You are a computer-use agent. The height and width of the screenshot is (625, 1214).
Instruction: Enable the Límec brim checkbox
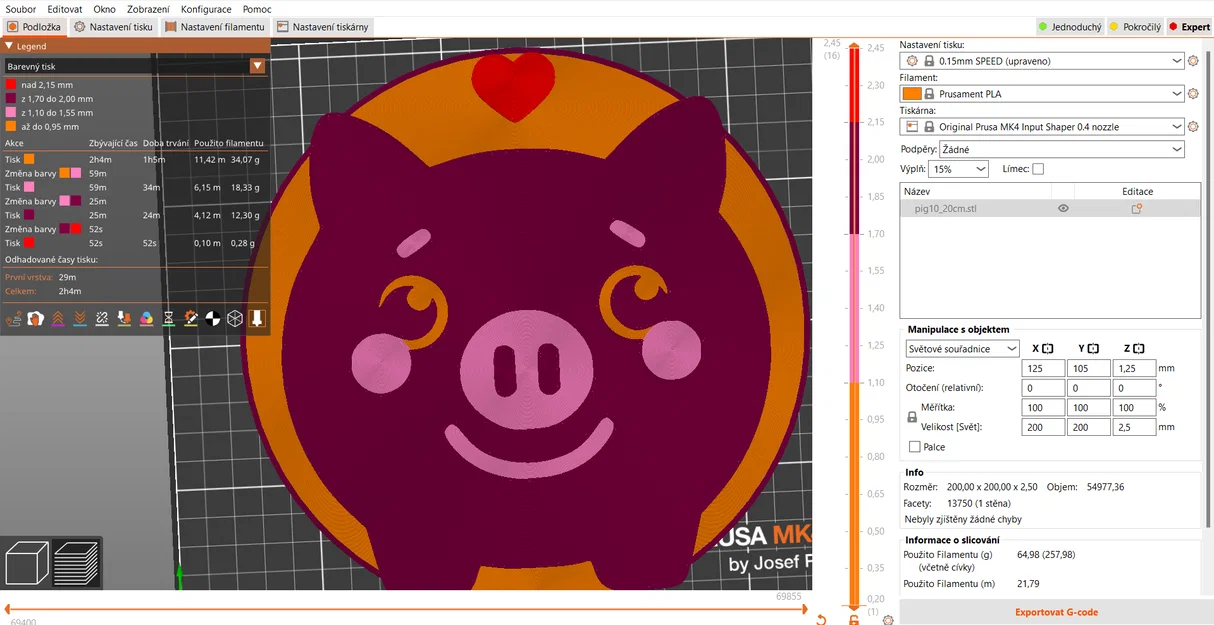pyautogui.click(x=1038, y=169)
